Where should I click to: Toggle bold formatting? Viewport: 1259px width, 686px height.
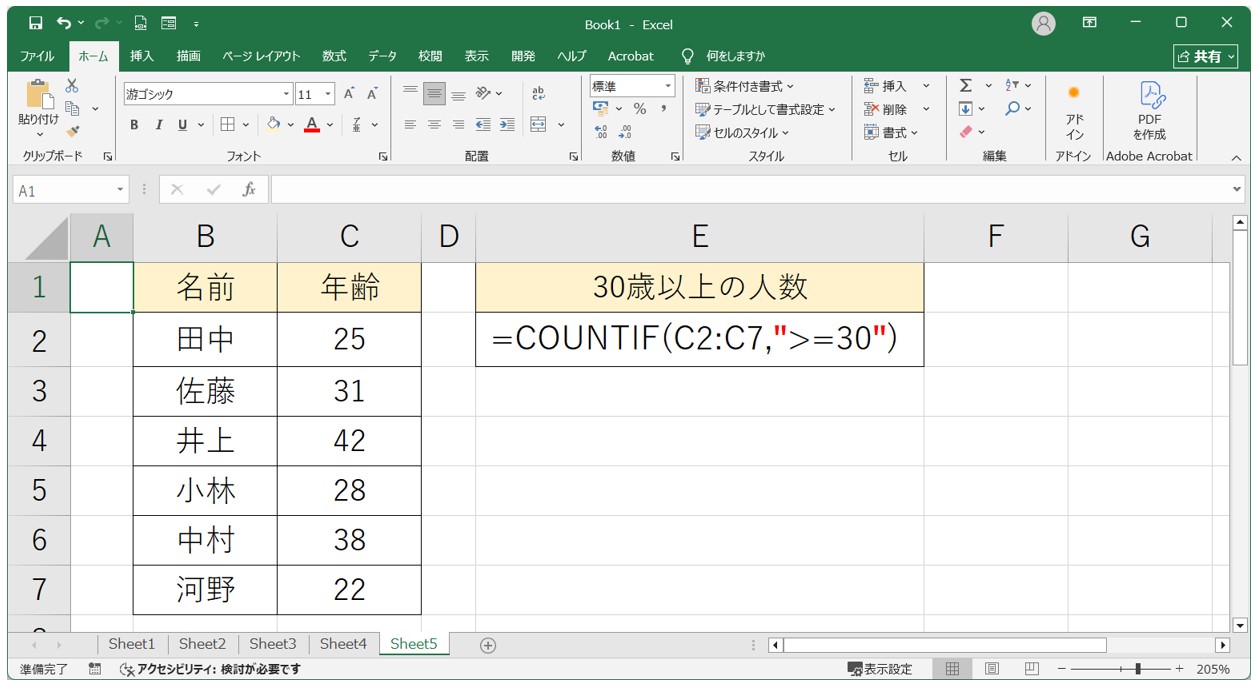[134, 125]
